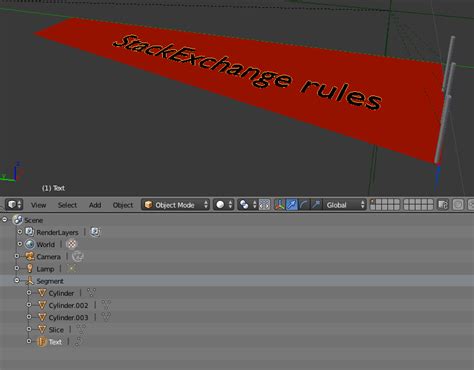474x370 pixels.
Task: Select the RenderLayers label
Action: point(57,232)
